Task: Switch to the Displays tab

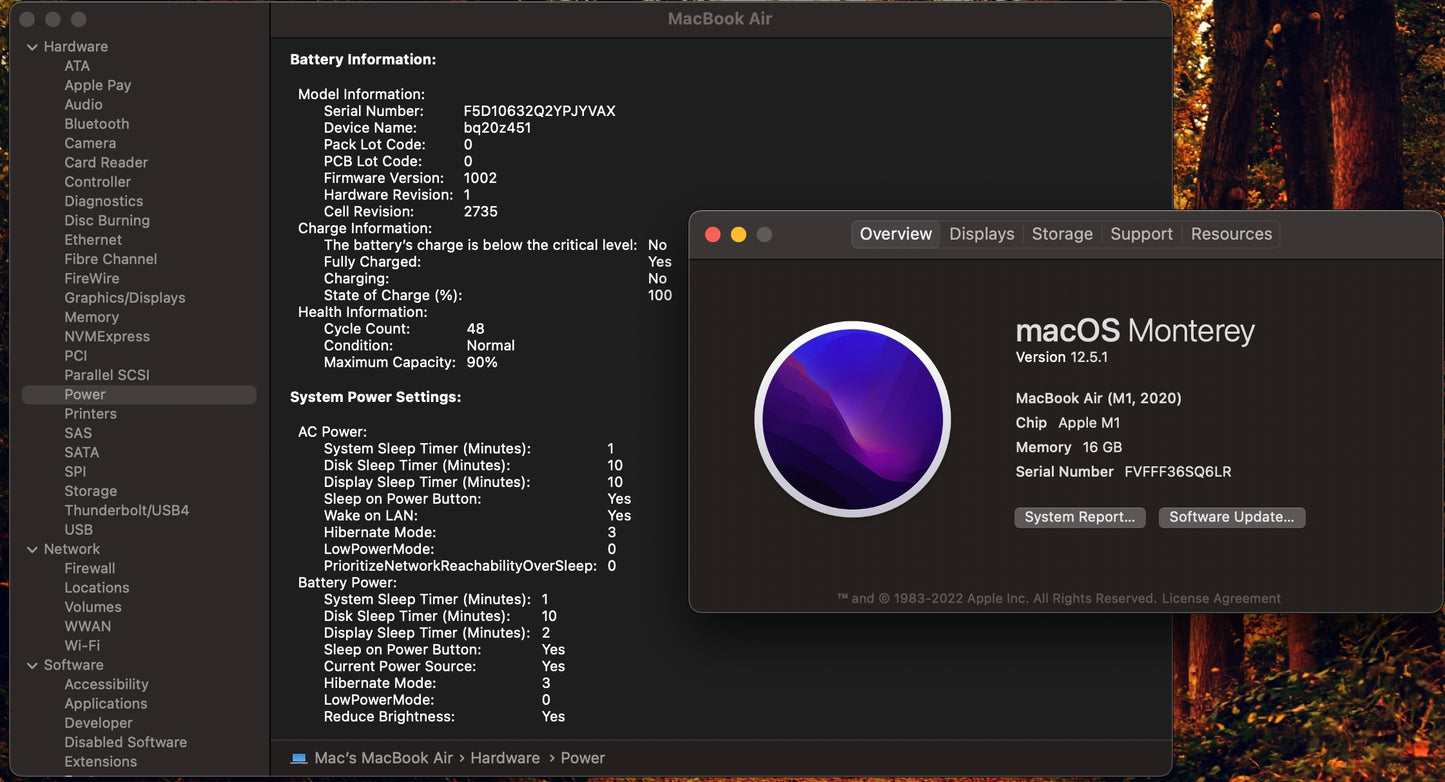Action: point(981,234)
